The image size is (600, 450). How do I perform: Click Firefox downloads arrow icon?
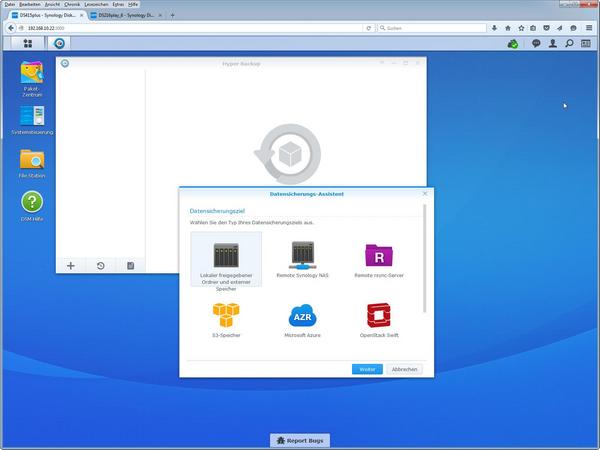point(494,28)
